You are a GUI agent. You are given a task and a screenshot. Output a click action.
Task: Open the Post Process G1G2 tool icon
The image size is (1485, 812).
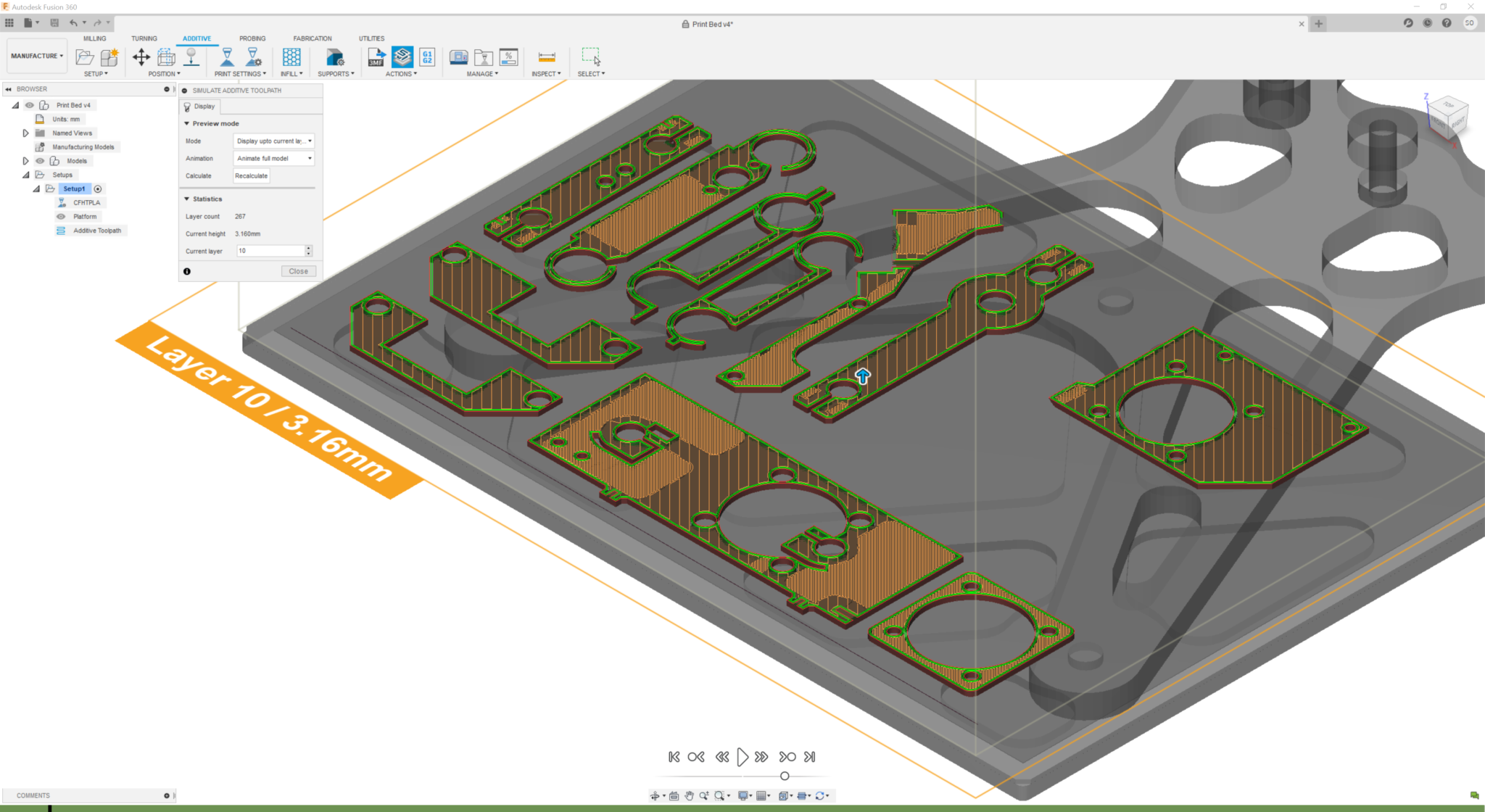point(427,56)
